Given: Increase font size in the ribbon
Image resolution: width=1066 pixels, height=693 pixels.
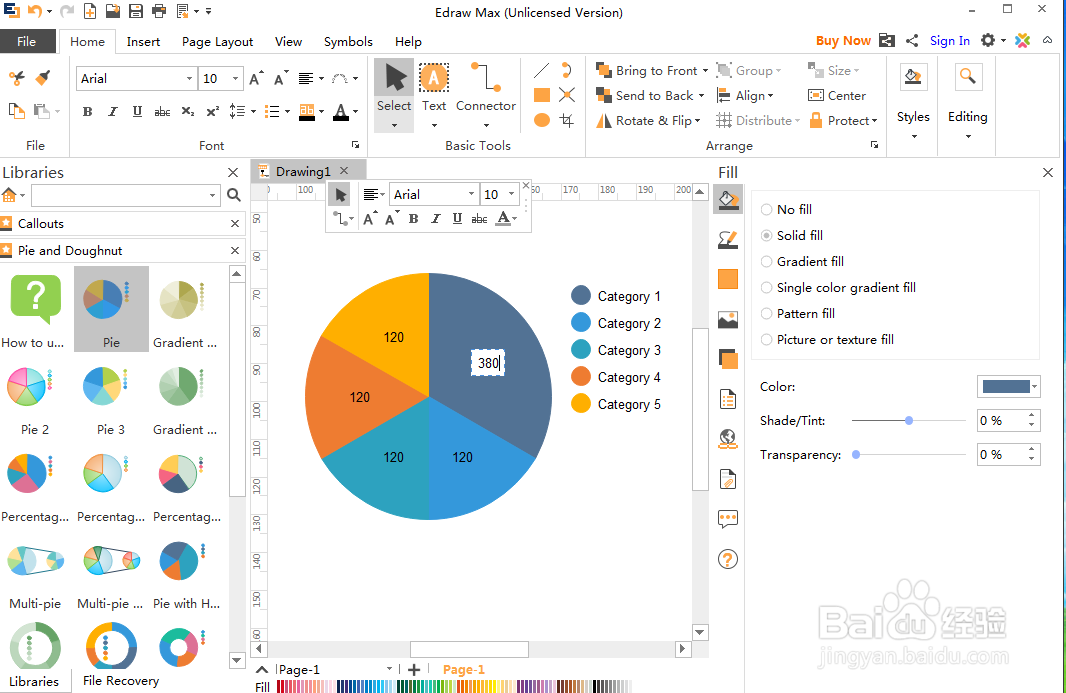Looking at the screenshot, I should pyautogui.click(x=256, y=78).
